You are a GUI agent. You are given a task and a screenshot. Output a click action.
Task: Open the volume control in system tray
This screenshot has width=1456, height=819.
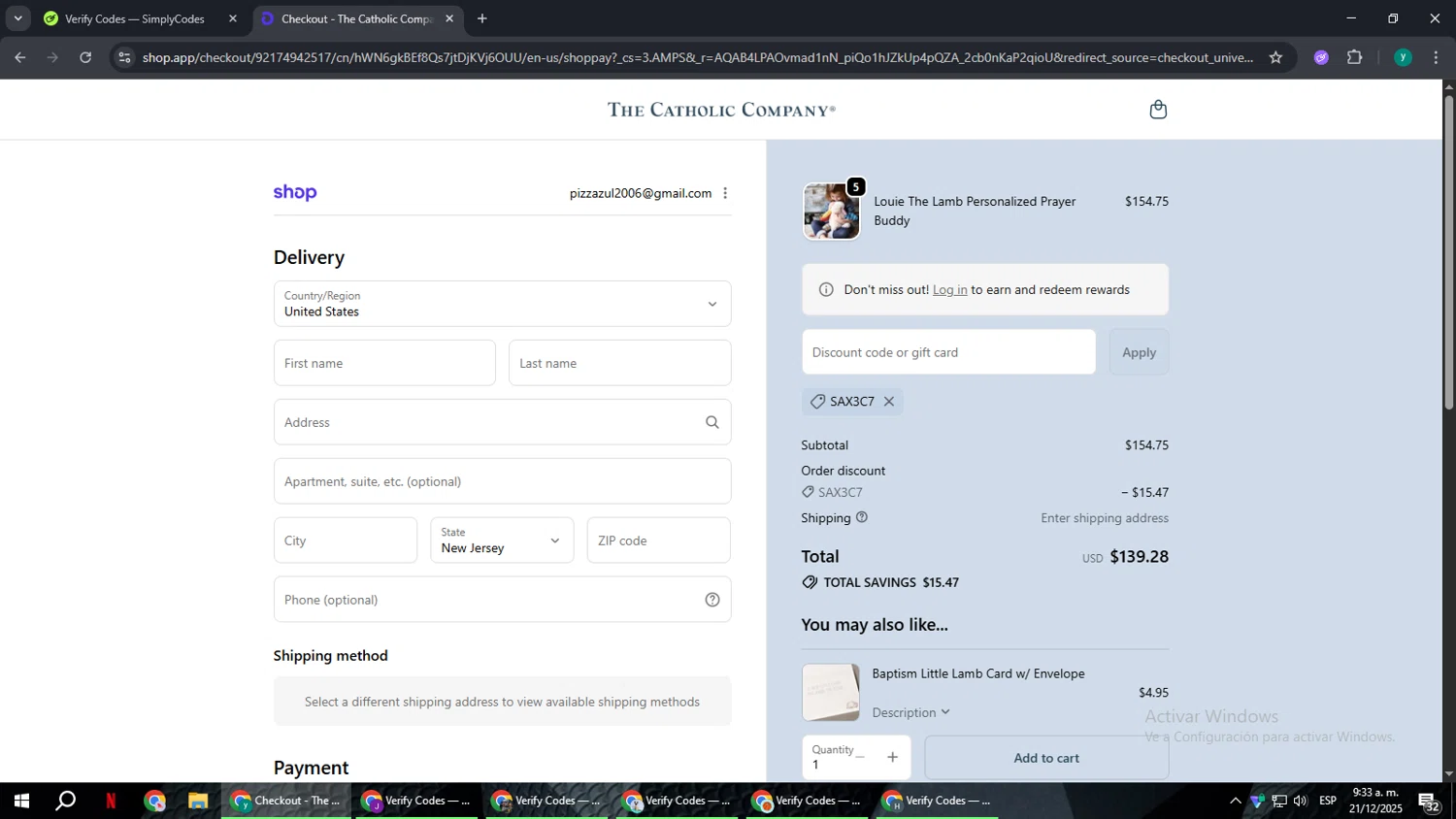(1301, 801)
